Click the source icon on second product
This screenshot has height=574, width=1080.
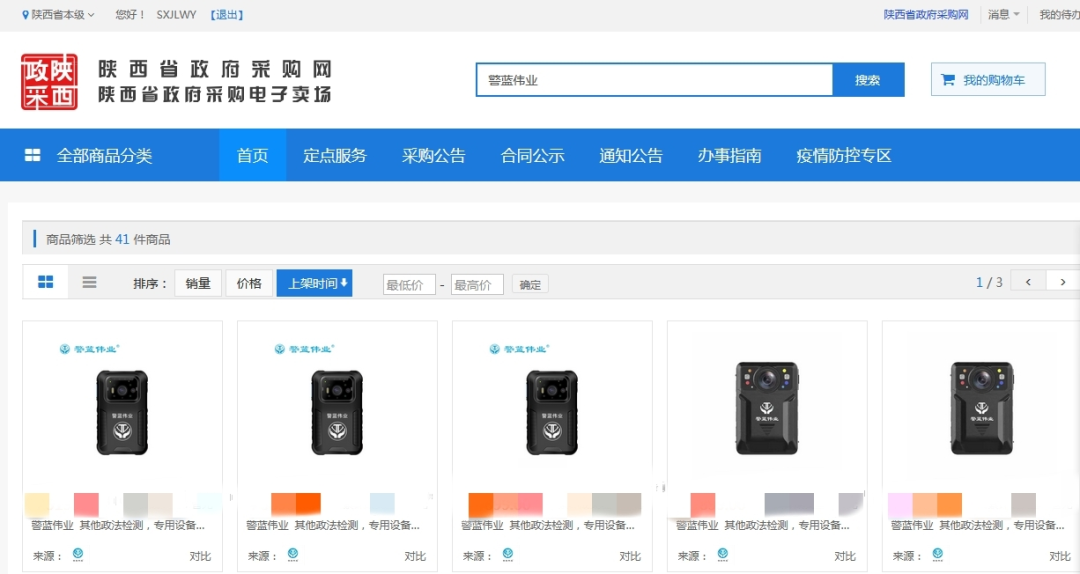293,554
